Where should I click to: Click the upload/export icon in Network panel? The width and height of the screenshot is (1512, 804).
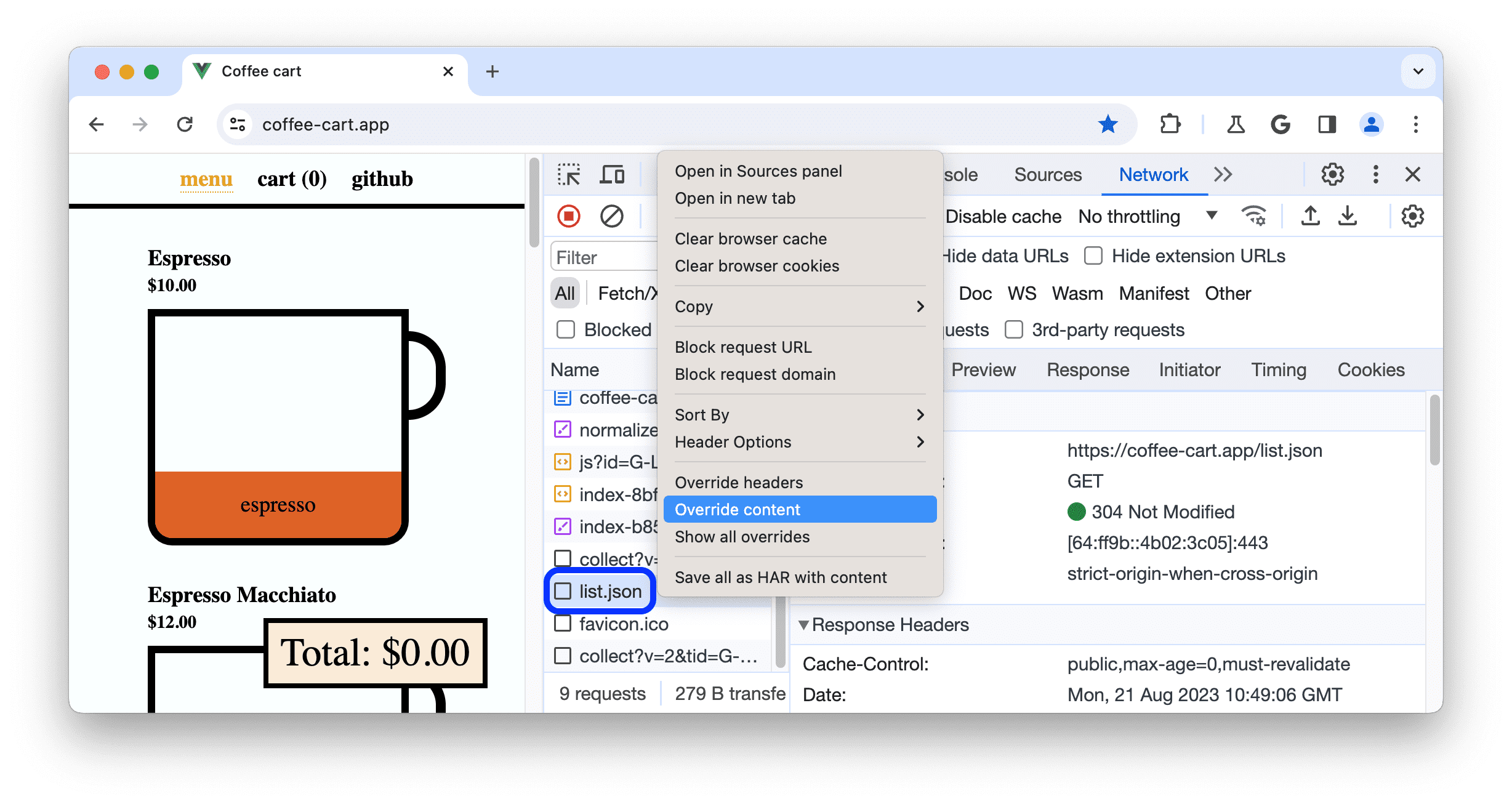(1310, 216)
